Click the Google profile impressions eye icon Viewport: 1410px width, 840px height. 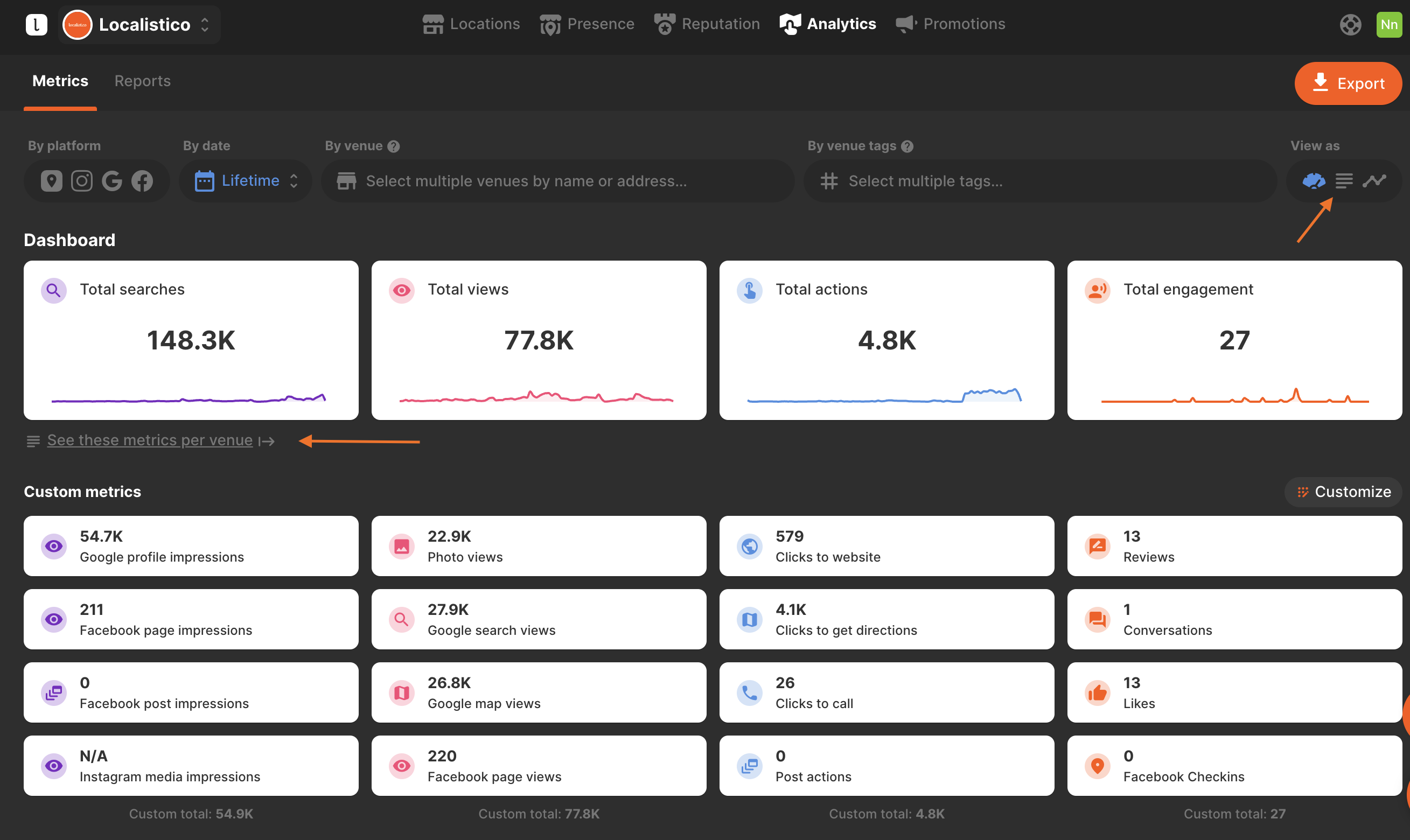pos(54,546)
